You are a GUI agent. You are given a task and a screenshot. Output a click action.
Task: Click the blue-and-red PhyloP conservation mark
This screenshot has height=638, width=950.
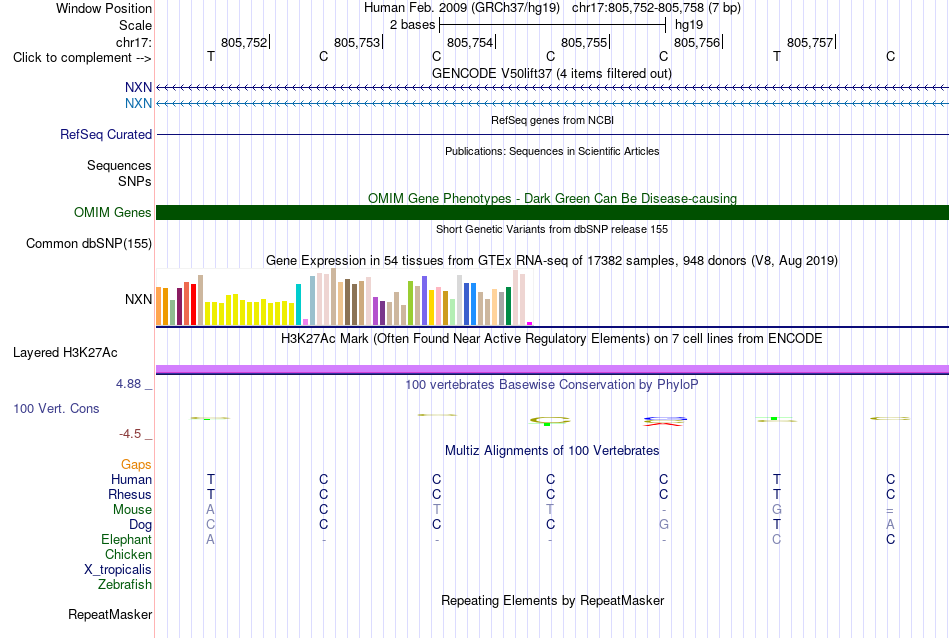pyautogui.click(x=665, y=421)
